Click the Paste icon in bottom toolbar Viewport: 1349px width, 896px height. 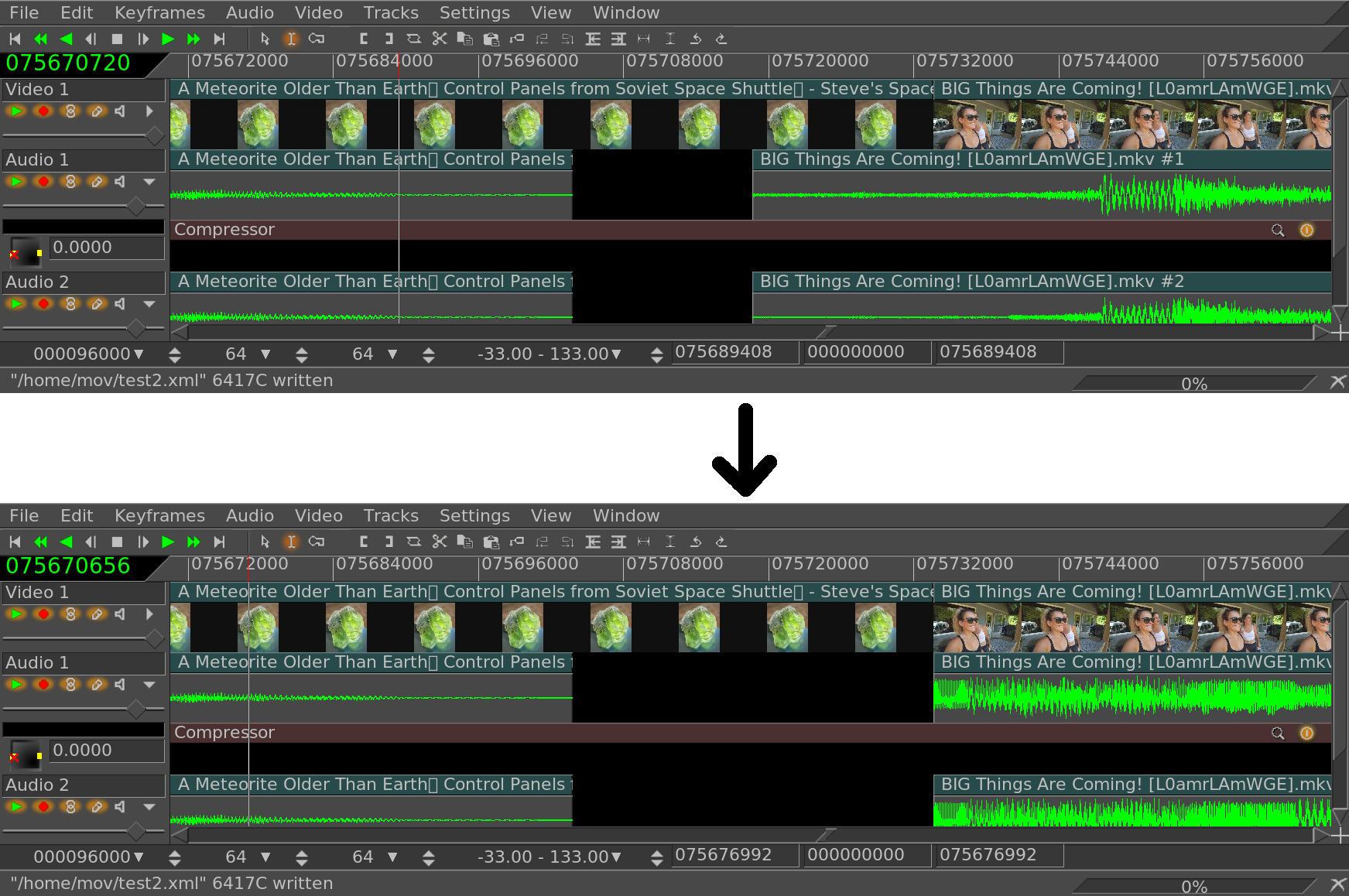(x=491, y=542)
